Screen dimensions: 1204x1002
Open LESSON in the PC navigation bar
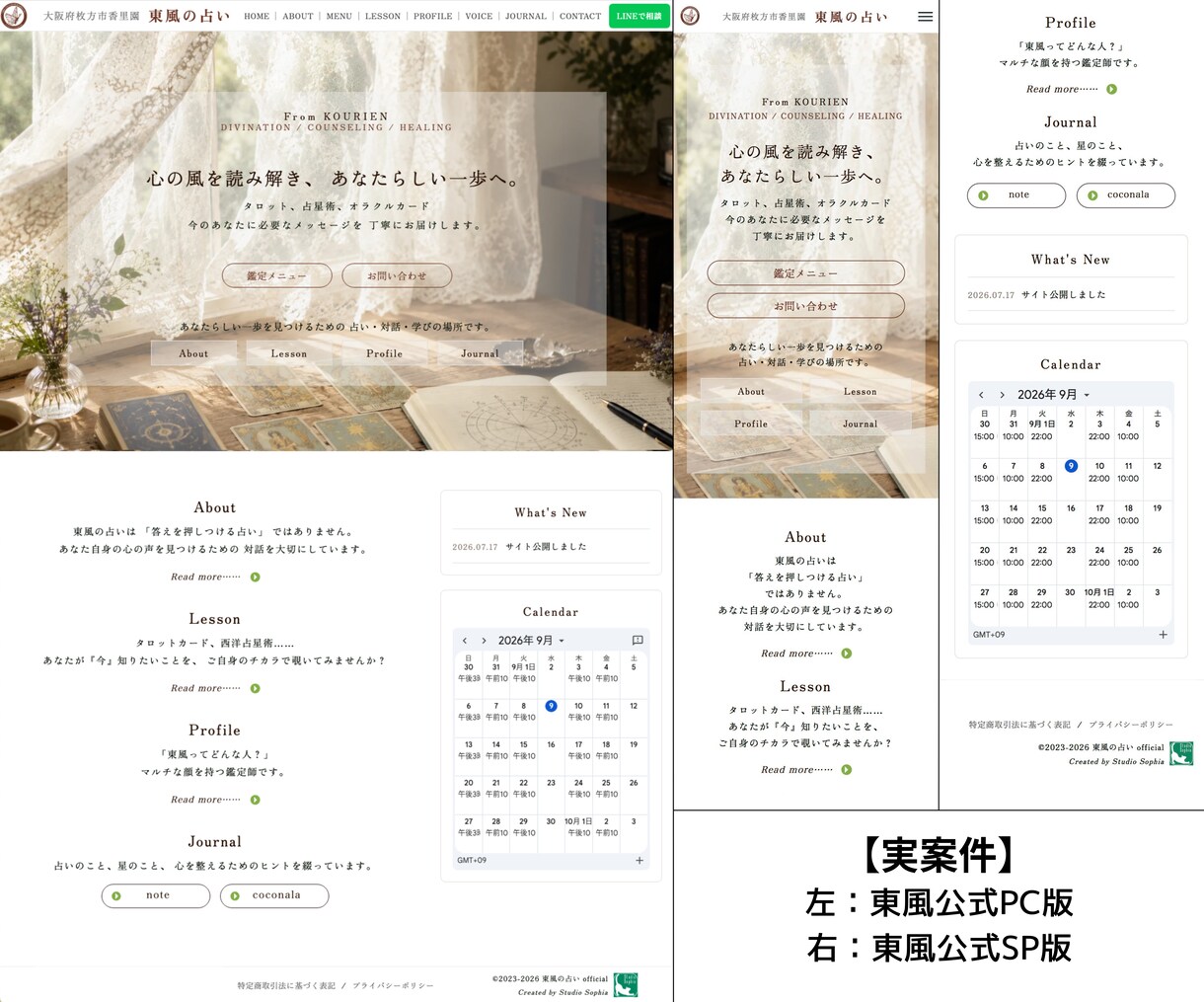click(x=383, y=17)
